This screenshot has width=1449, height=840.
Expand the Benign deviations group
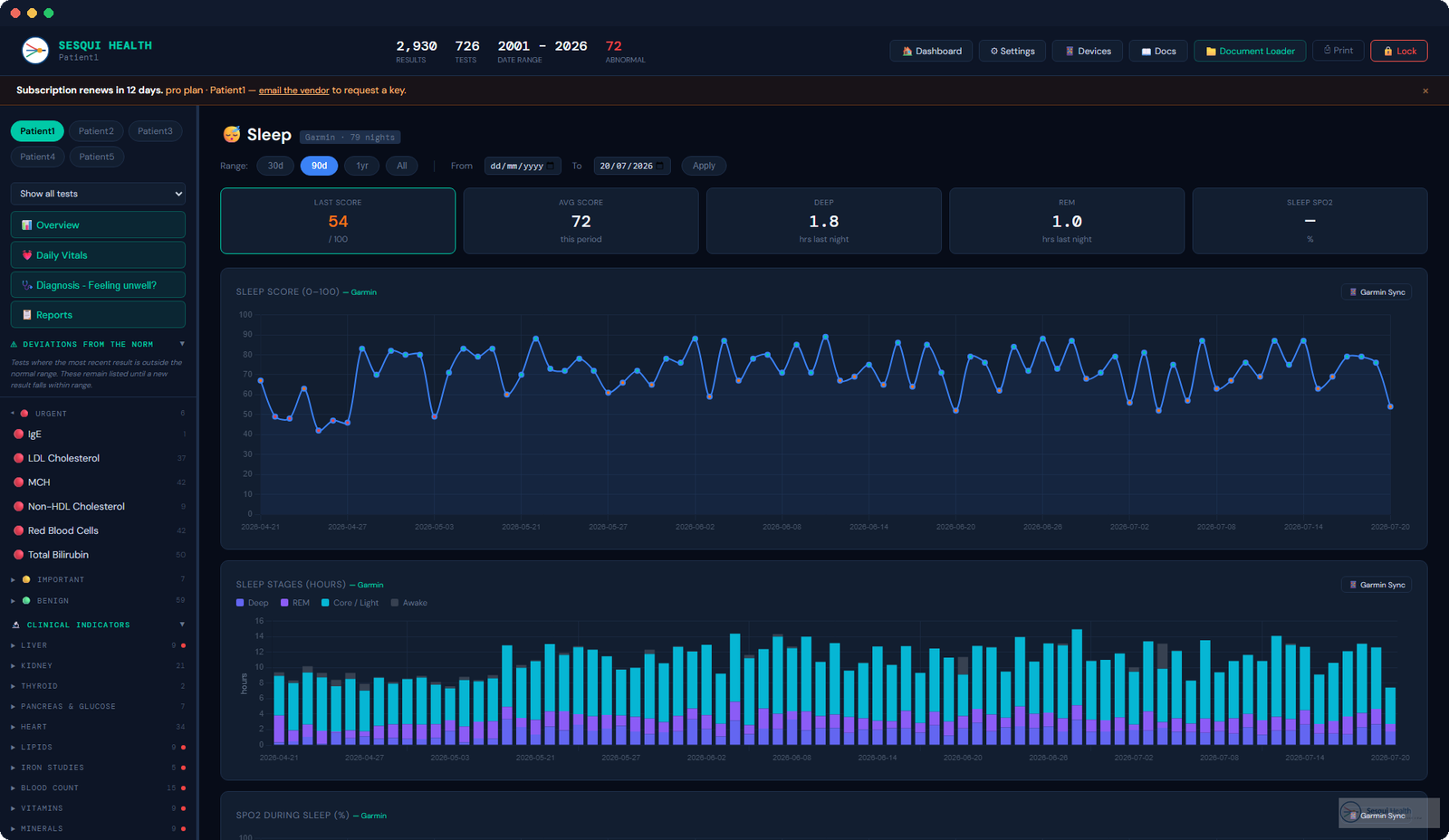(x=98, y=601)
